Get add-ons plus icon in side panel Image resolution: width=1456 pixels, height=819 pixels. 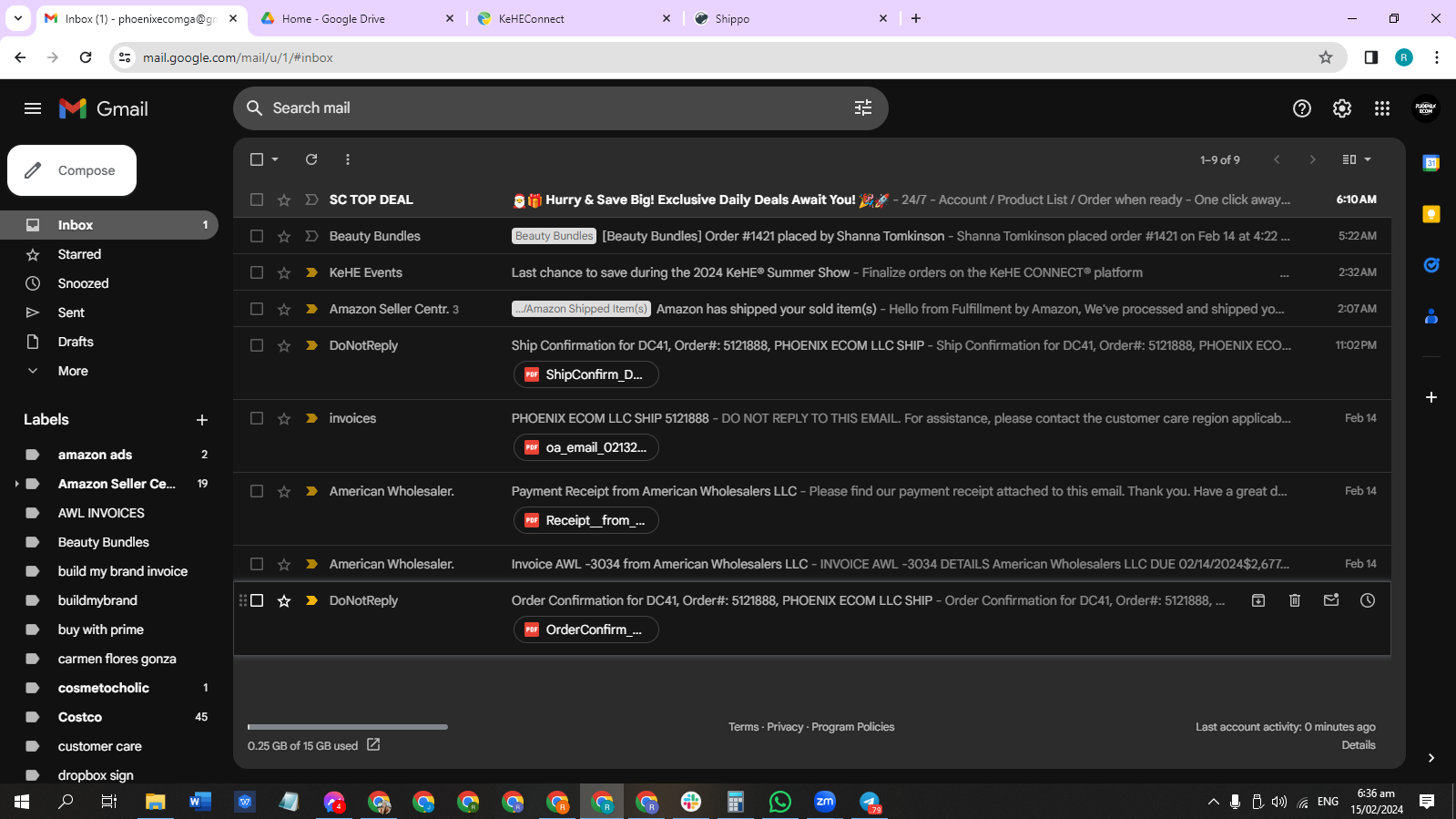coord(1431,397)
